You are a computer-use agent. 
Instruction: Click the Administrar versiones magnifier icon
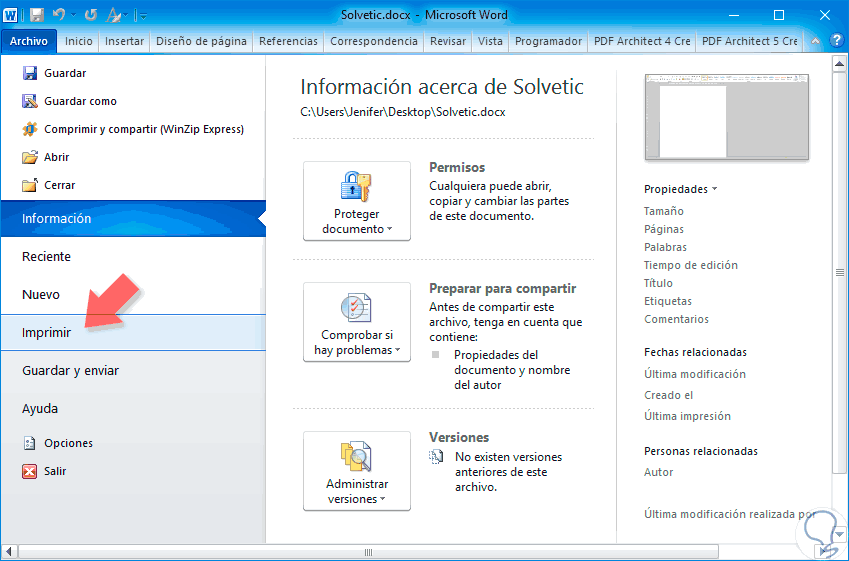coord(356,456)
